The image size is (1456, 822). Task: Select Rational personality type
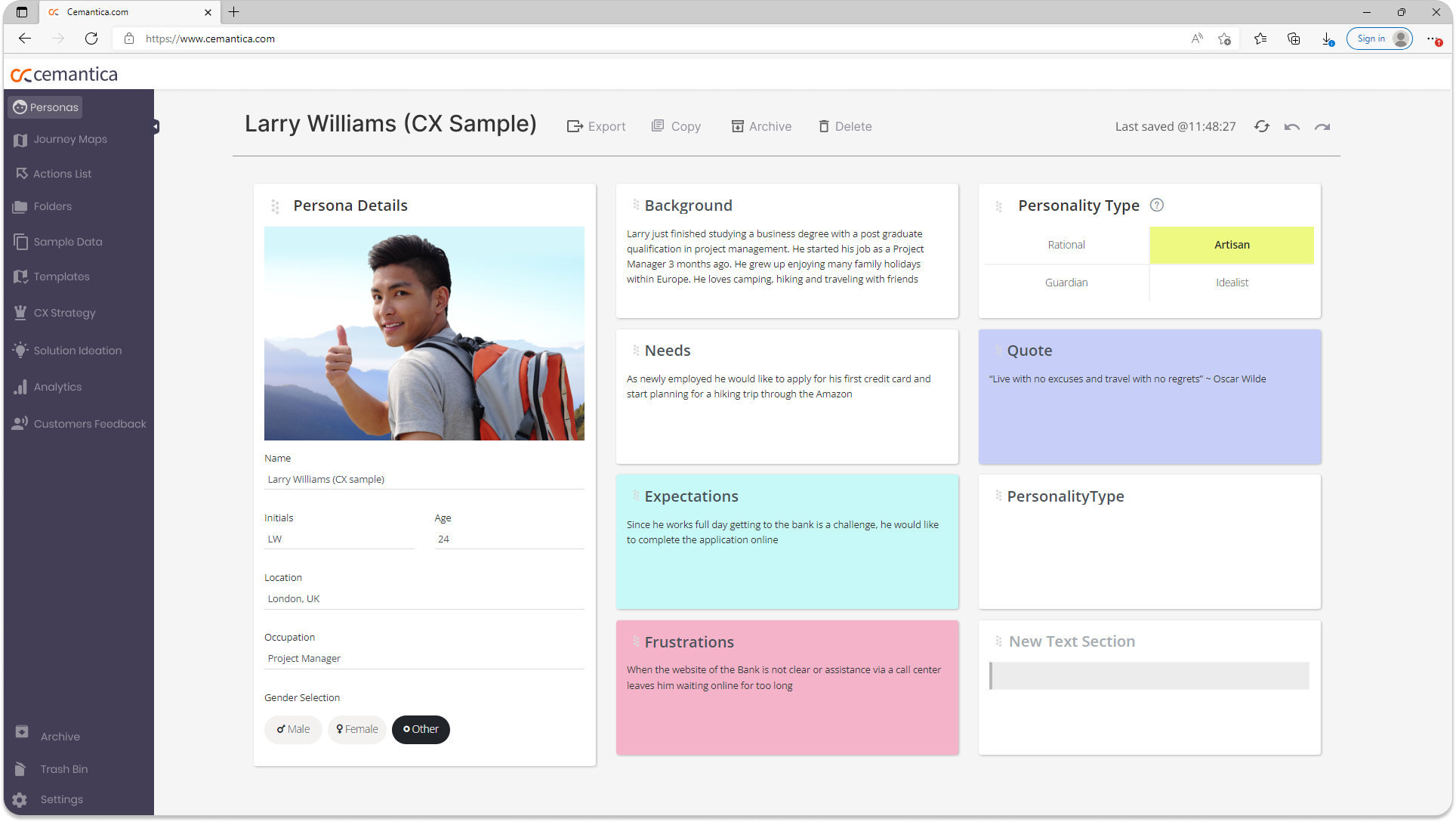(x=1066, y=245)
